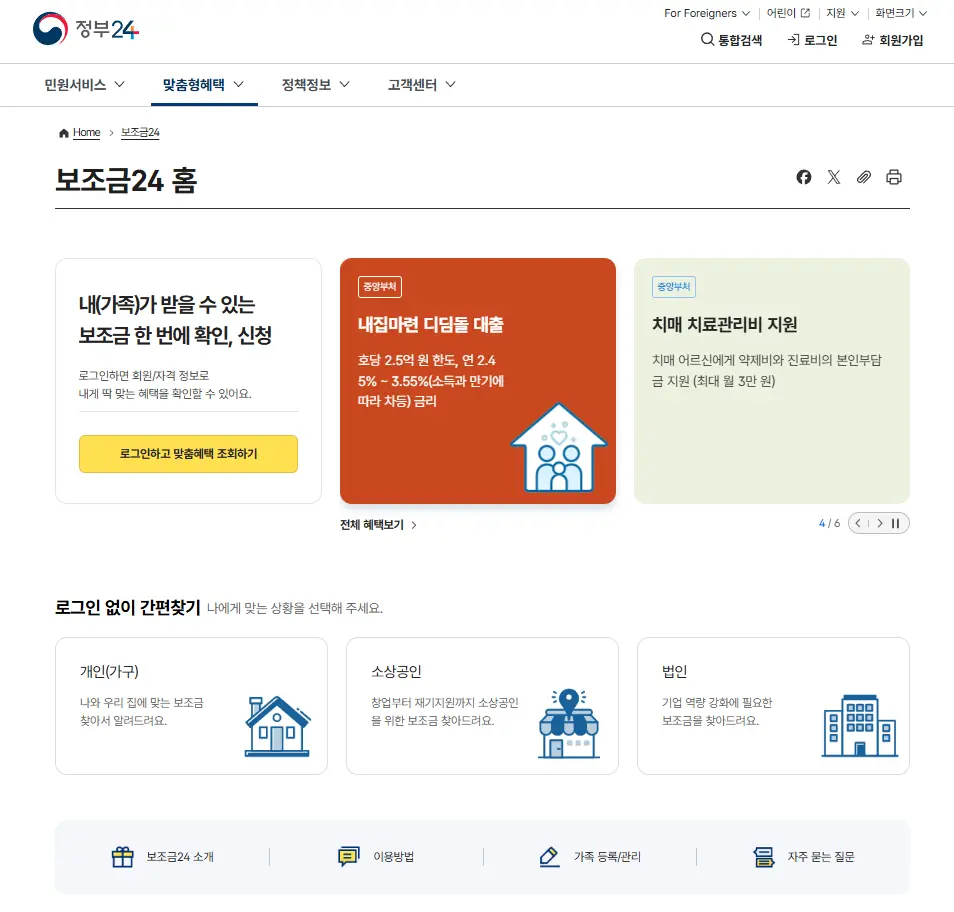Open the 내집마련 디딤돌 대출 card
The height and width of the screenshot is (912, 954).
tap(478, 381)
